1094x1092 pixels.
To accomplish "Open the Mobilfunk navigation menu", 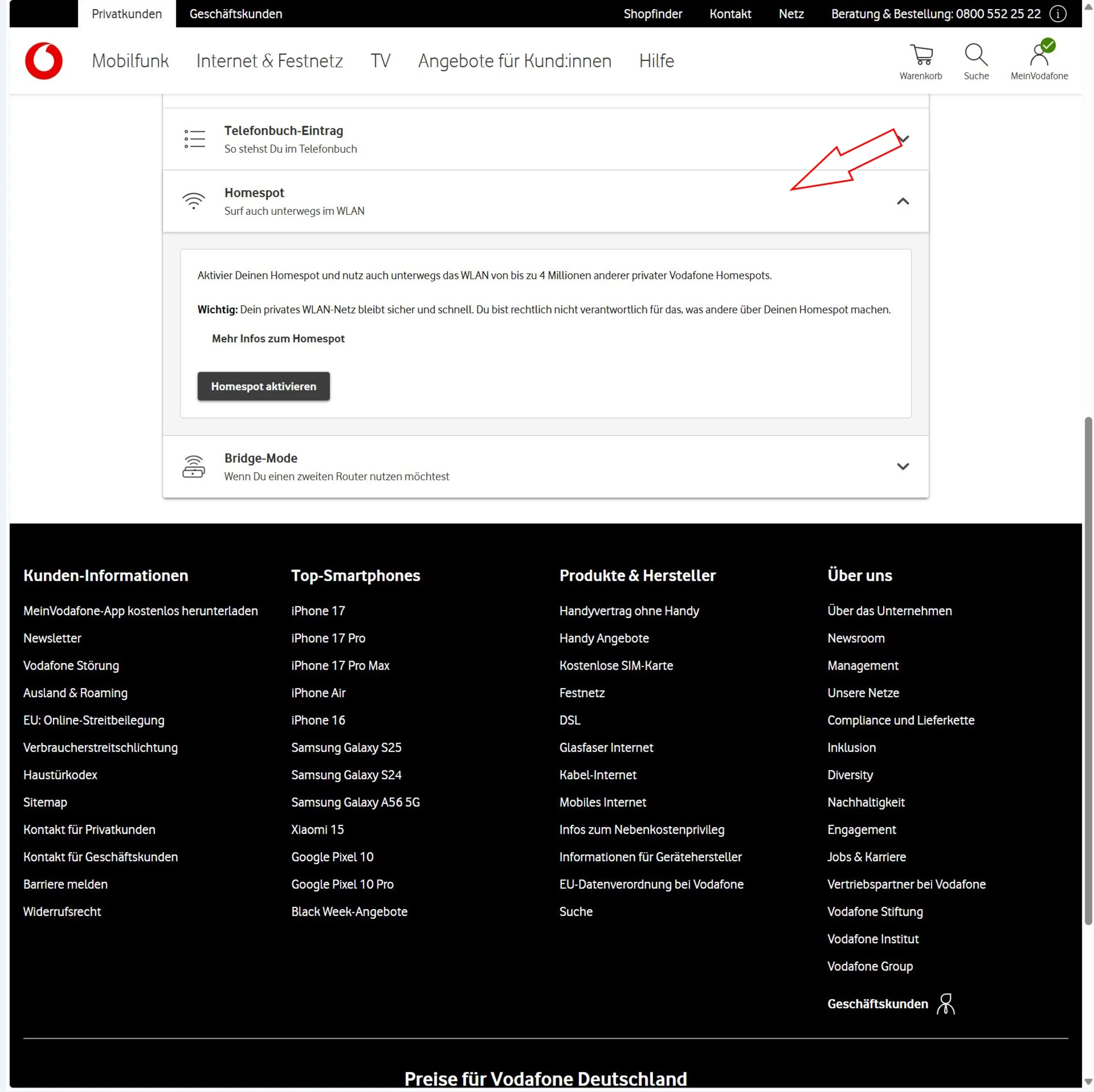I will (x=130, y=61).
